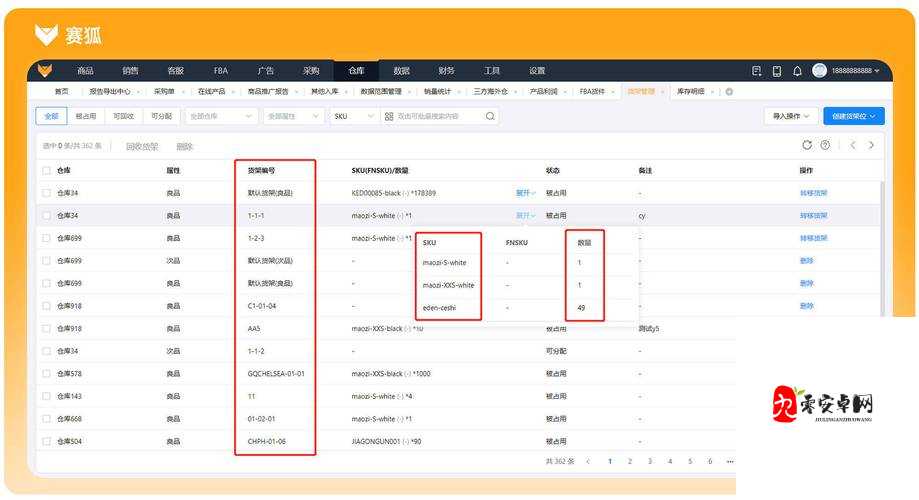
Task: Refresh the shelf list
Action: [807, 145]
